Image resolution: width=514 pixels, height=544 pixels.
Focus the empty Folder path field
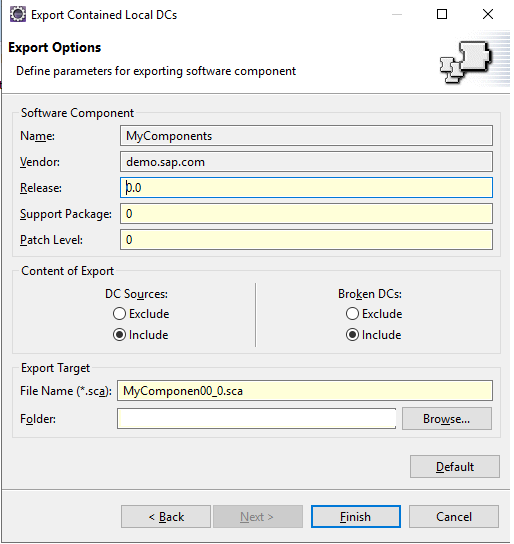pos(256,419)
